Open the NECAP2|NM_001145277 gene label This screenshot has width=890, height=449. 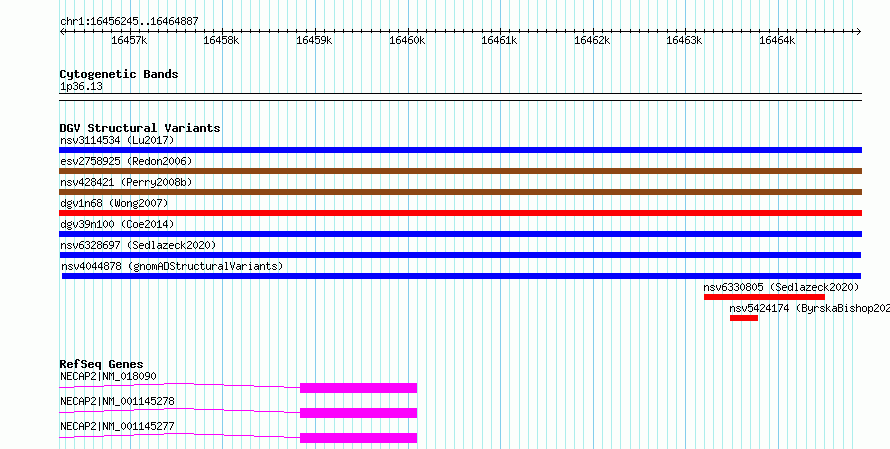click(x=117, y=426)
